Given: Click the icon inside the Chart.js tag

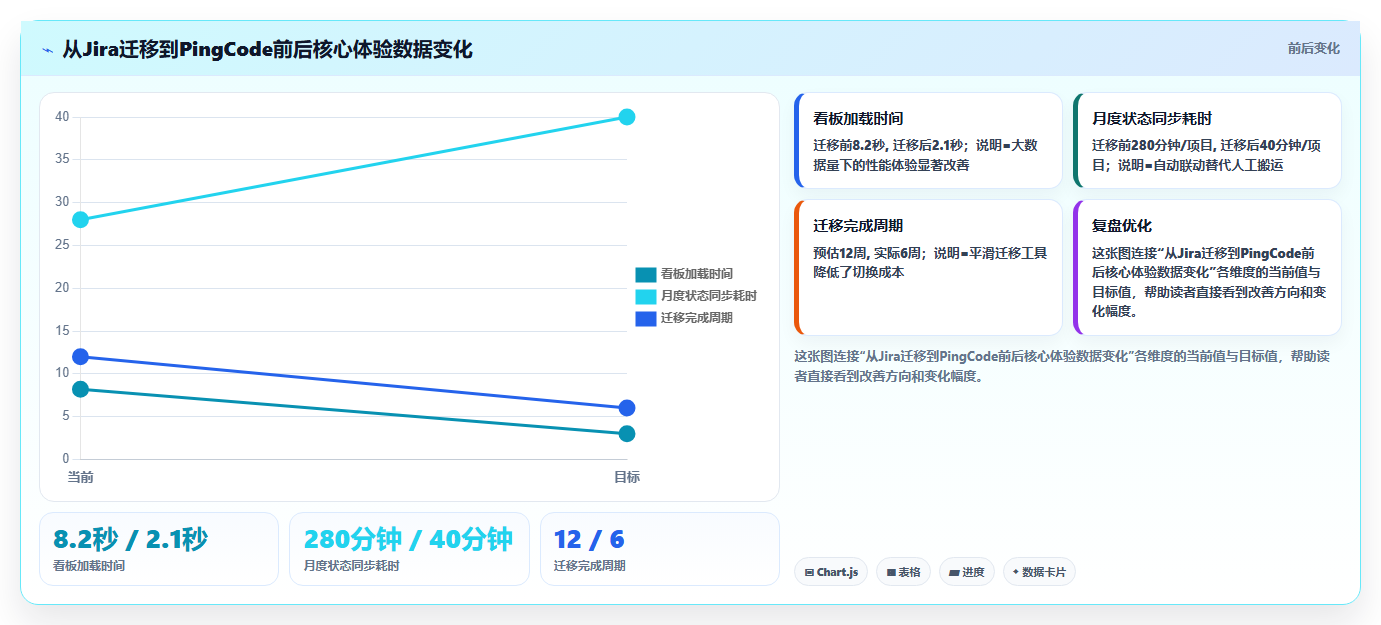Looking at the screenshot, I should coord(809,573).
